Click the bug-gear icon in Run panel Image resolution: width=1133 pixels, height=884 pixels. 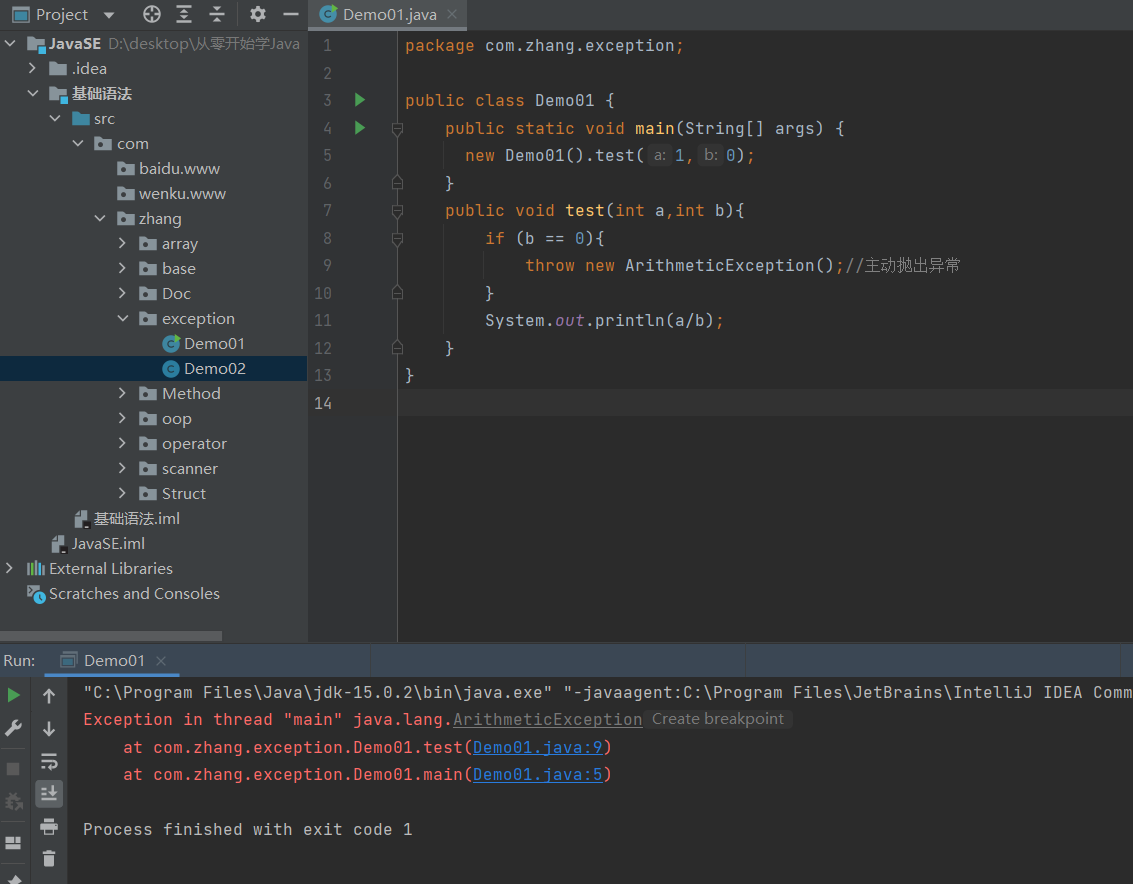click(x=13, y=801)
